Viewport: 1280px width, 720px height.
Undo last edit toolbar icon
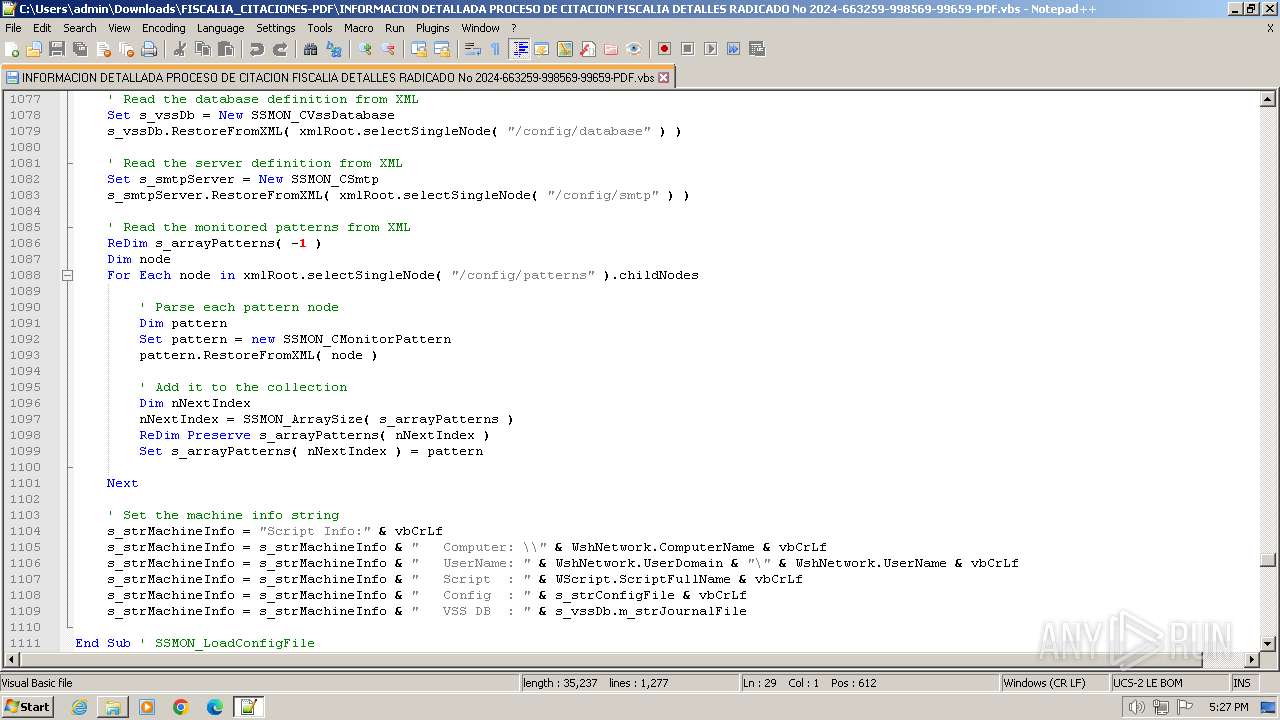coord(257,49)
